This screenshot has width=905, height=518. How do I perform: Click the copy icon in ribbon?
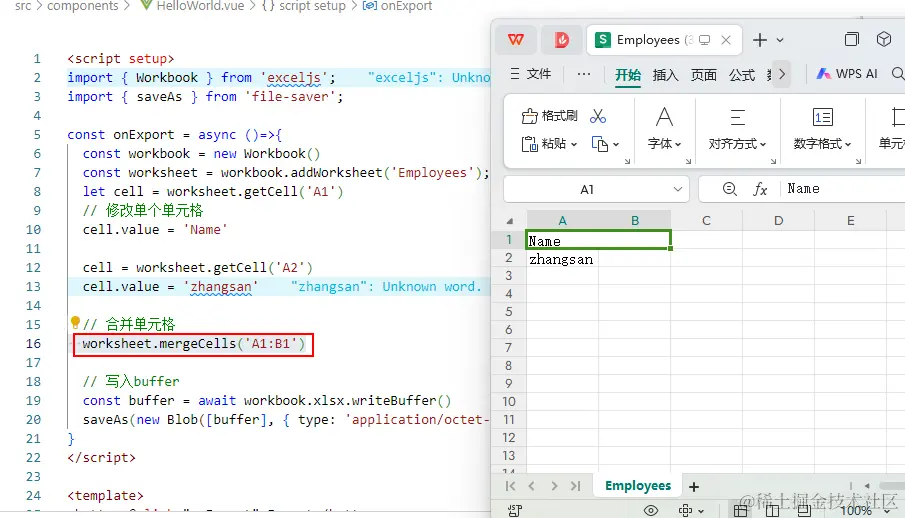click(x=600, y=144)
